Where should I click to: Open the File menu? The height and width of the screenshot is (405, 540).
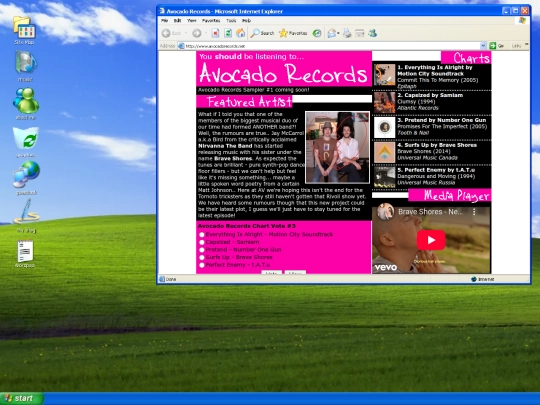click(165, 21)
